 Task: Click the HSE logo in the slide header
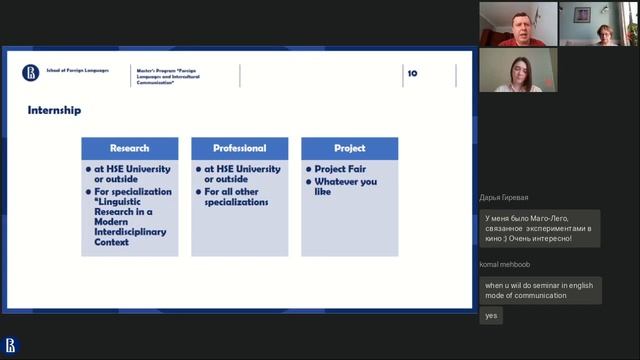[x=31, y=73]
